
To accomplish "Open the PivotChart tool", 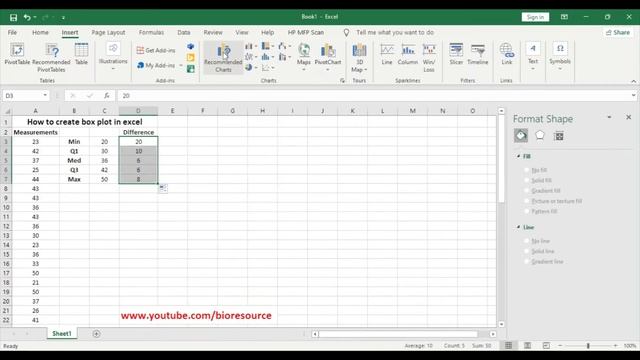I will [328, 57].
